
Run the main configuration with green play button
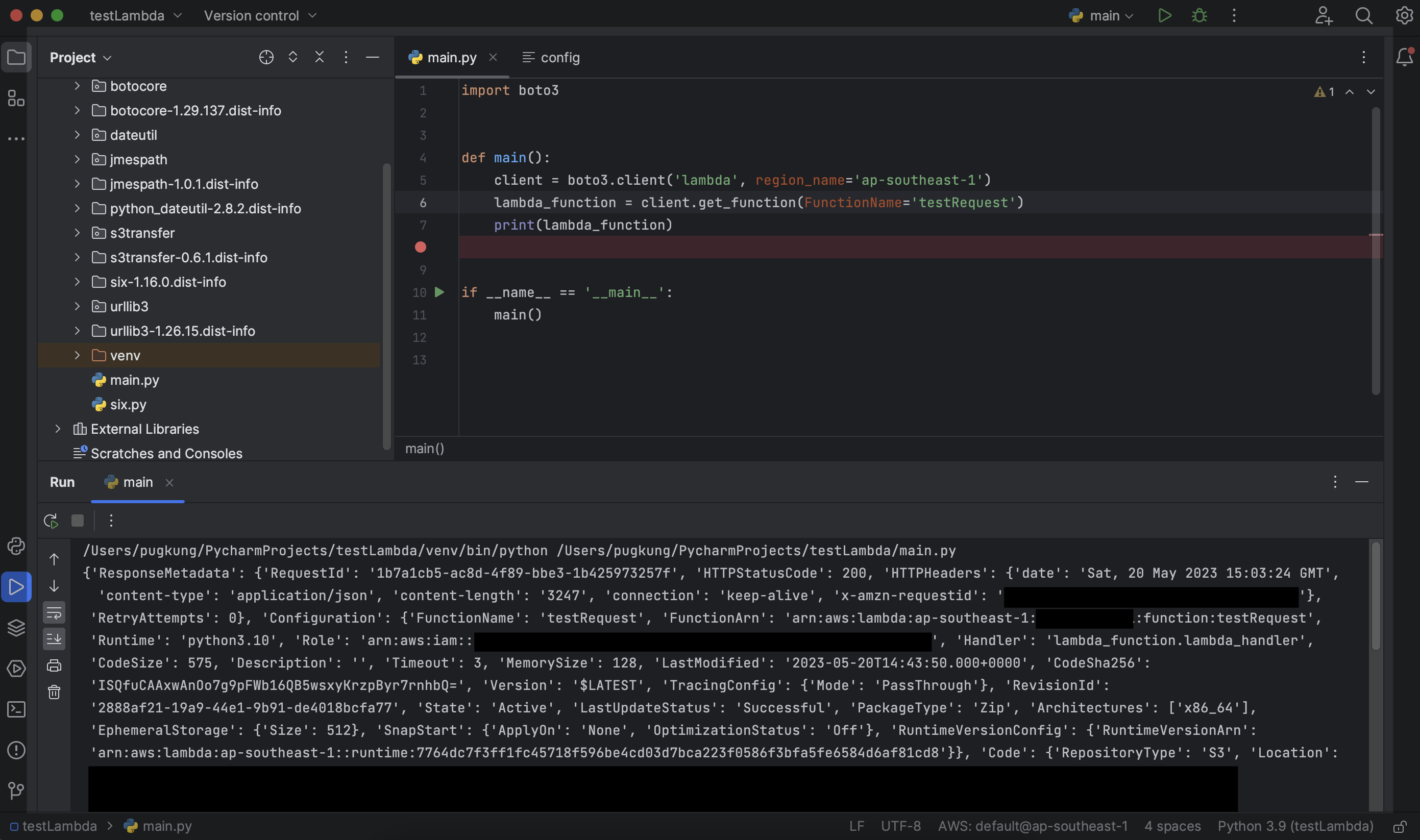pyautogui.click(x=1164, y=15)
